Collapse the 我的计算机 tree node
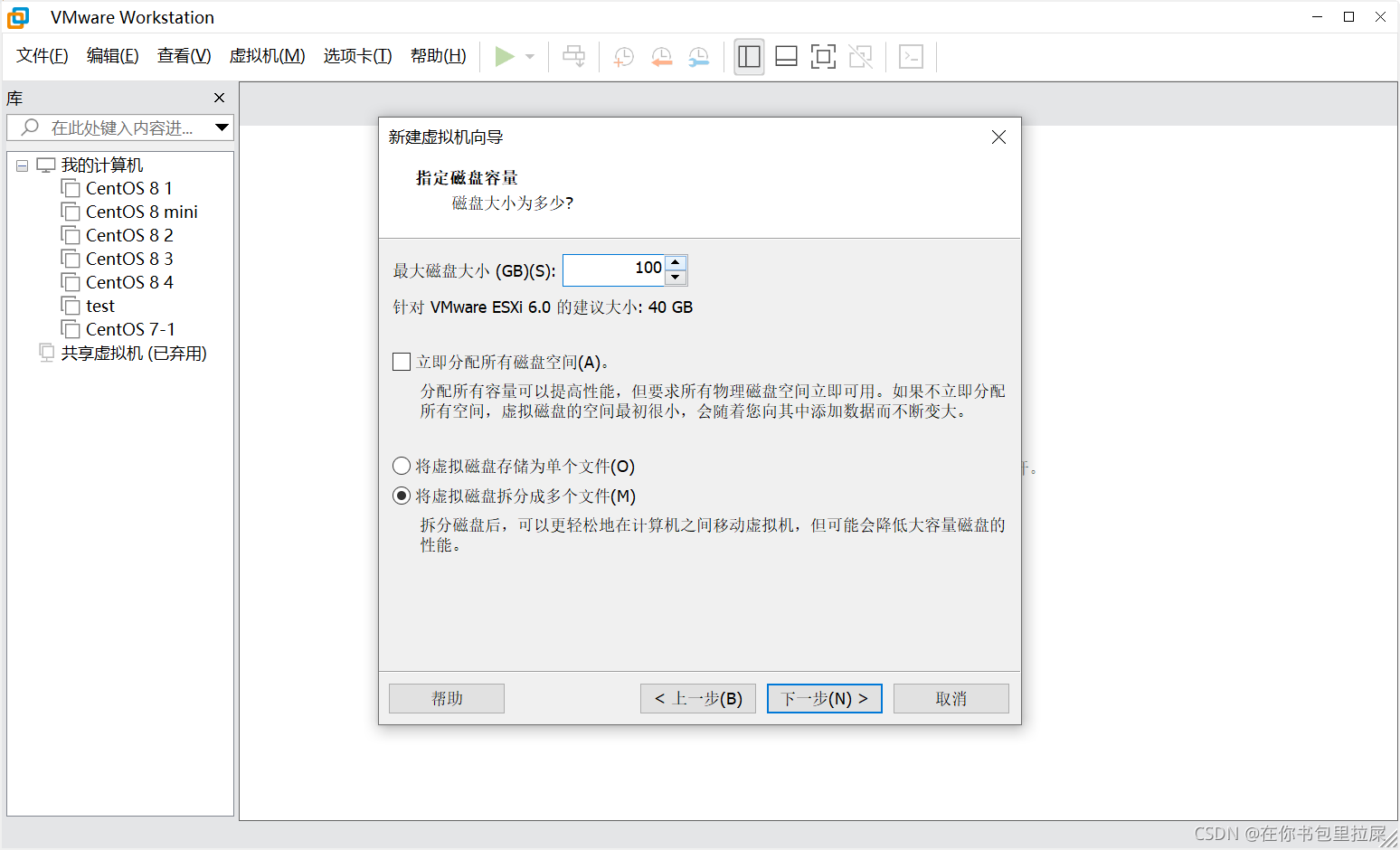The width and height of the screenshot is (1400, 850). tap(22, 165)
